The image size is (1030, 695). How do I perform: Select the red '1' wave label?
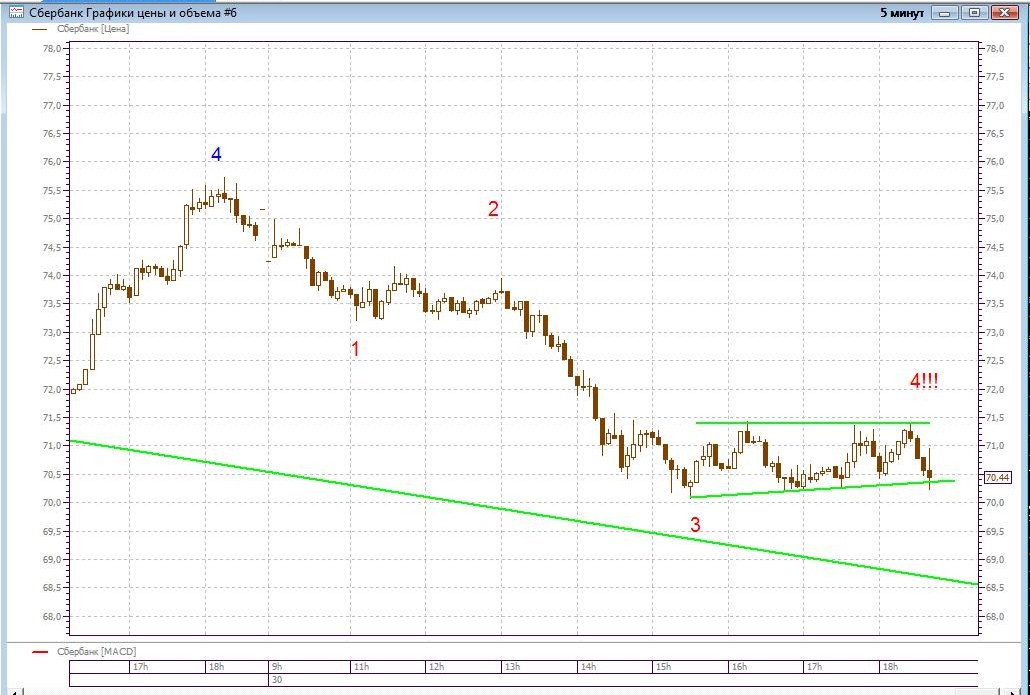tap(355, 349)
